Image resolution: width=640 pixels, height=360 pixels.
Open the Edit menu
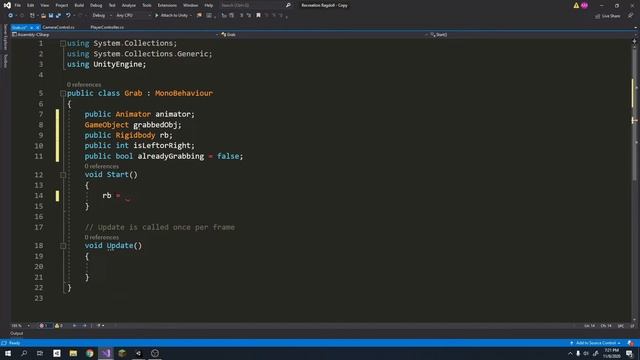(x=31, y=5)
